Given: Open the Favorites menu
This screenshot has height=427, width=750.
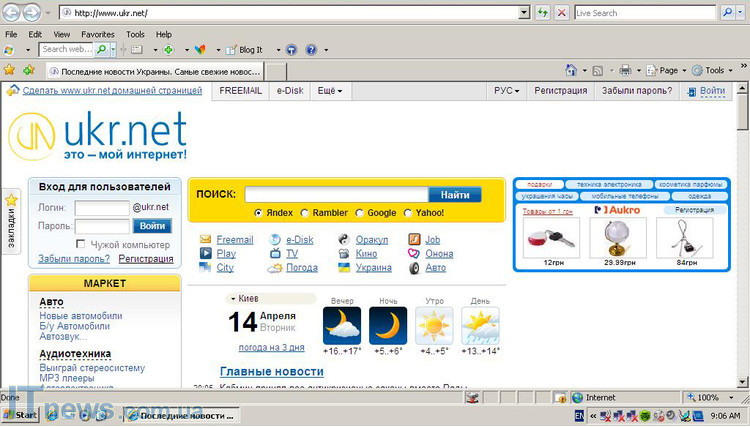Looking at the screenshot, I should pos(98,34).
